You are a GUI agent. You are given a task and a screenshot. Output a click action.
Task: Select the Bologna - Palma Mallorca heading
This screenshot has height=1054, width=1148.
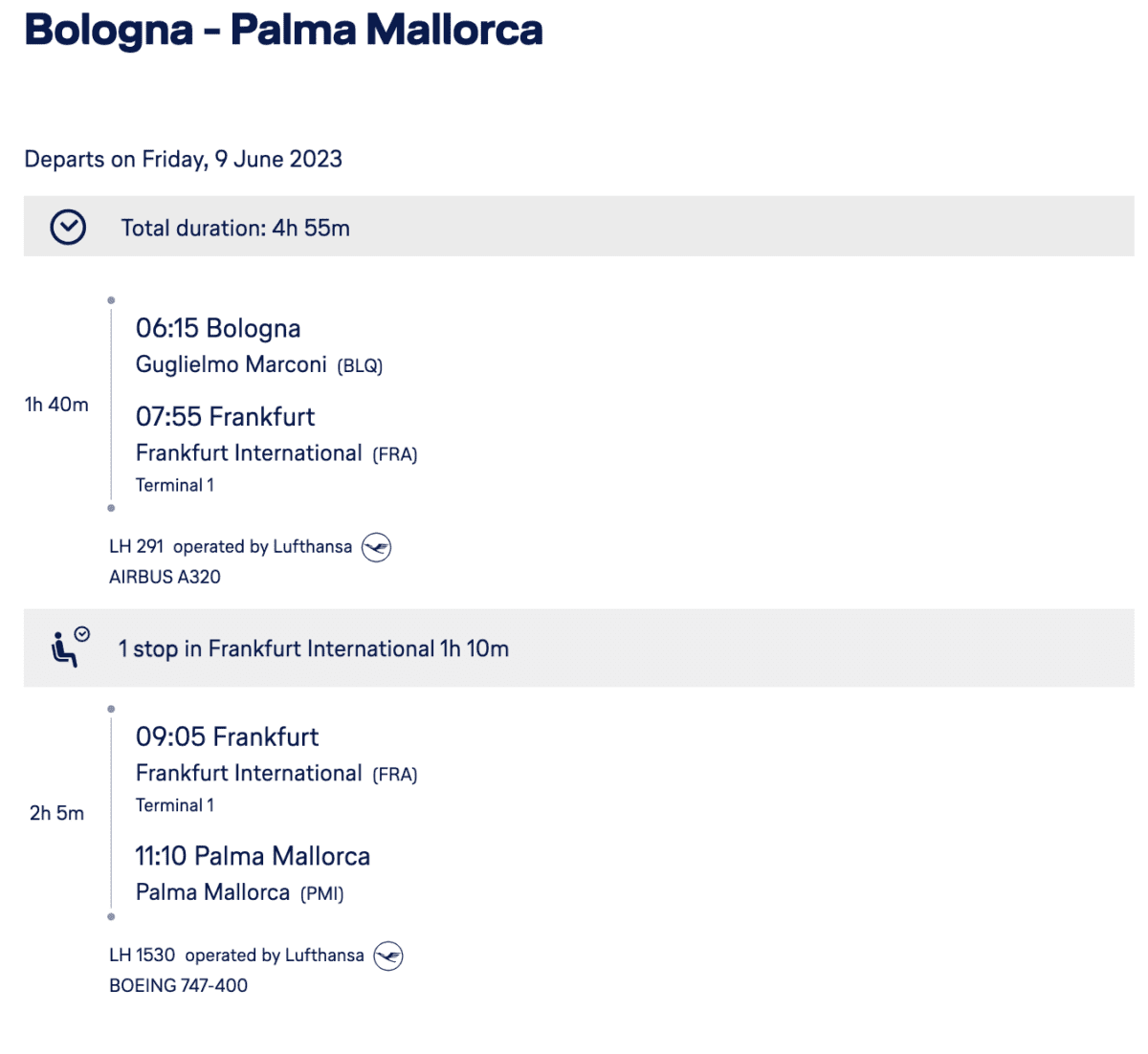pyautogui.click(x=283, y=31)
